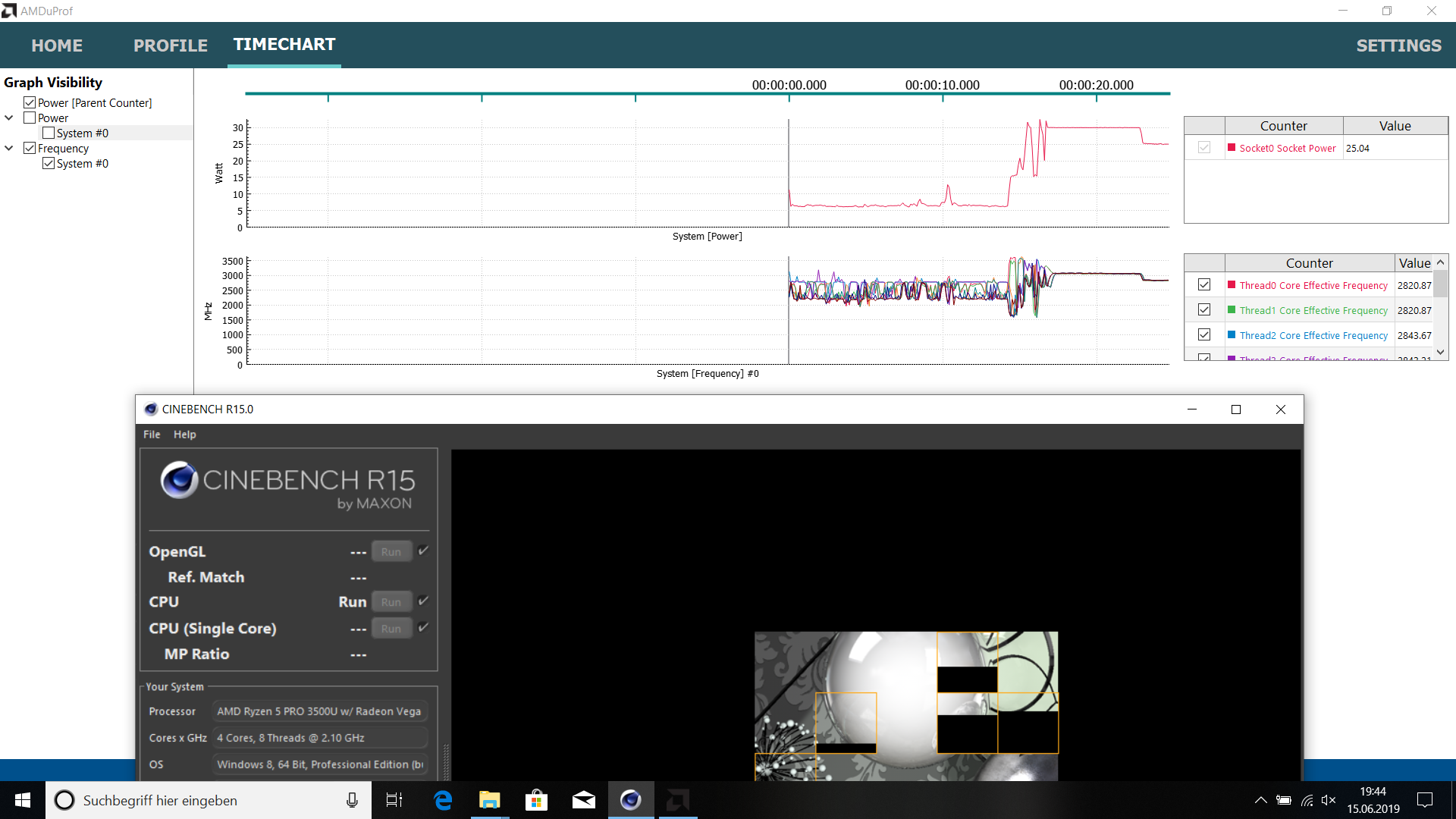Click Run next to CPU (Single Core)
The width and height of the screenshot is (1456, 819).
391,629
